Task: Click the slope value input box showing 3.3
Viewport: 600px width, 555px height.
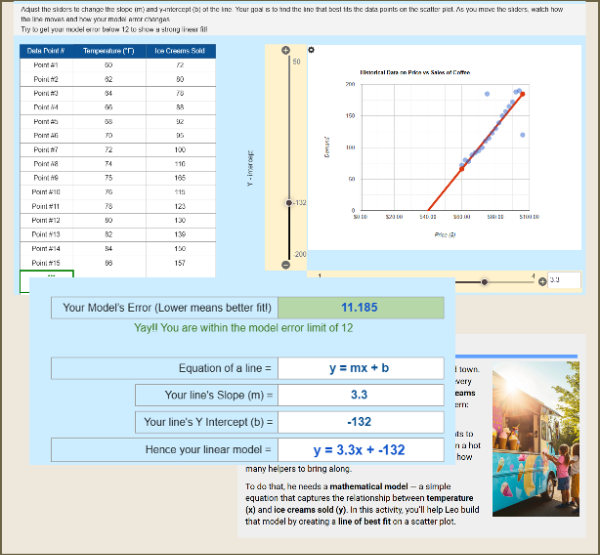Action: click(564, 280)
